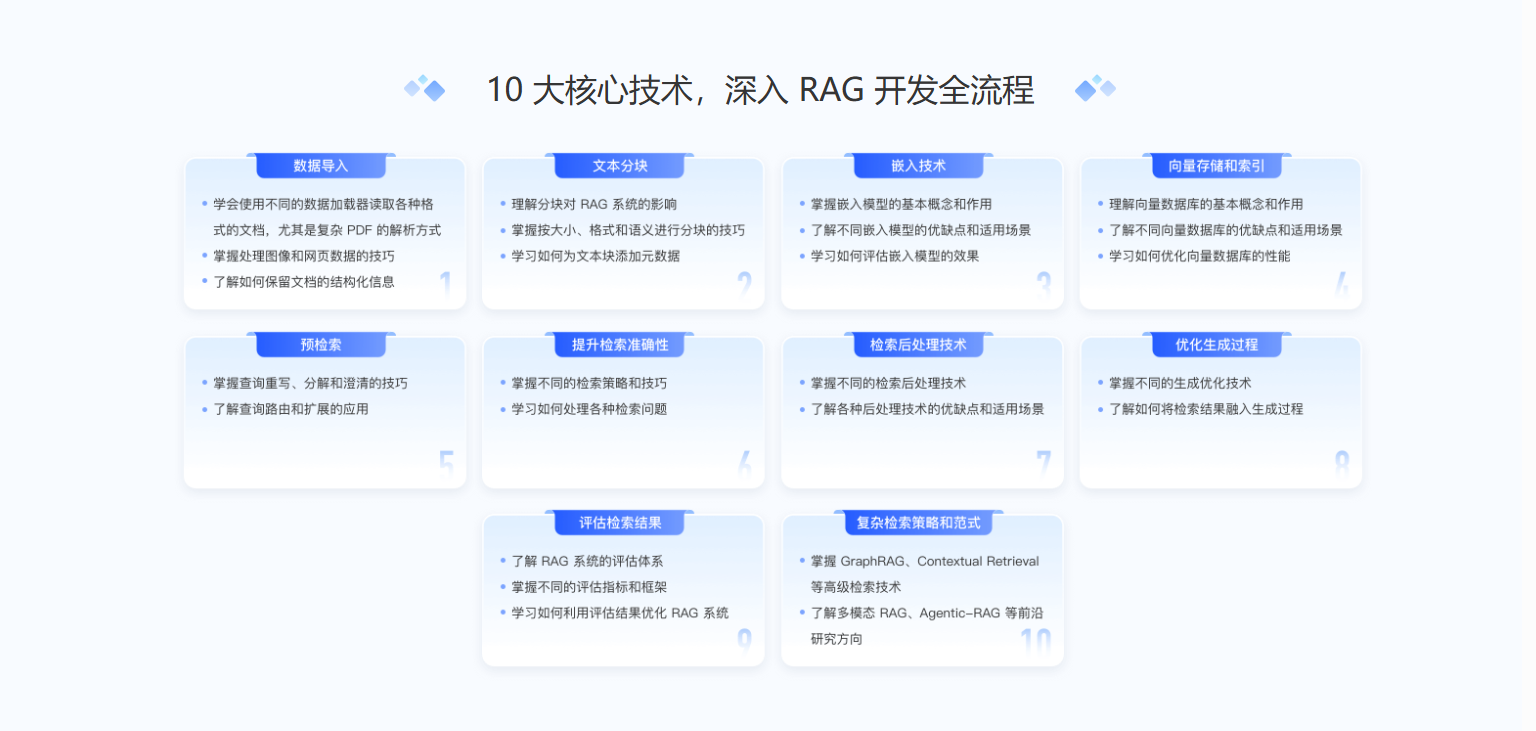Click the diamond icon right of the heading

(1095, 89)
